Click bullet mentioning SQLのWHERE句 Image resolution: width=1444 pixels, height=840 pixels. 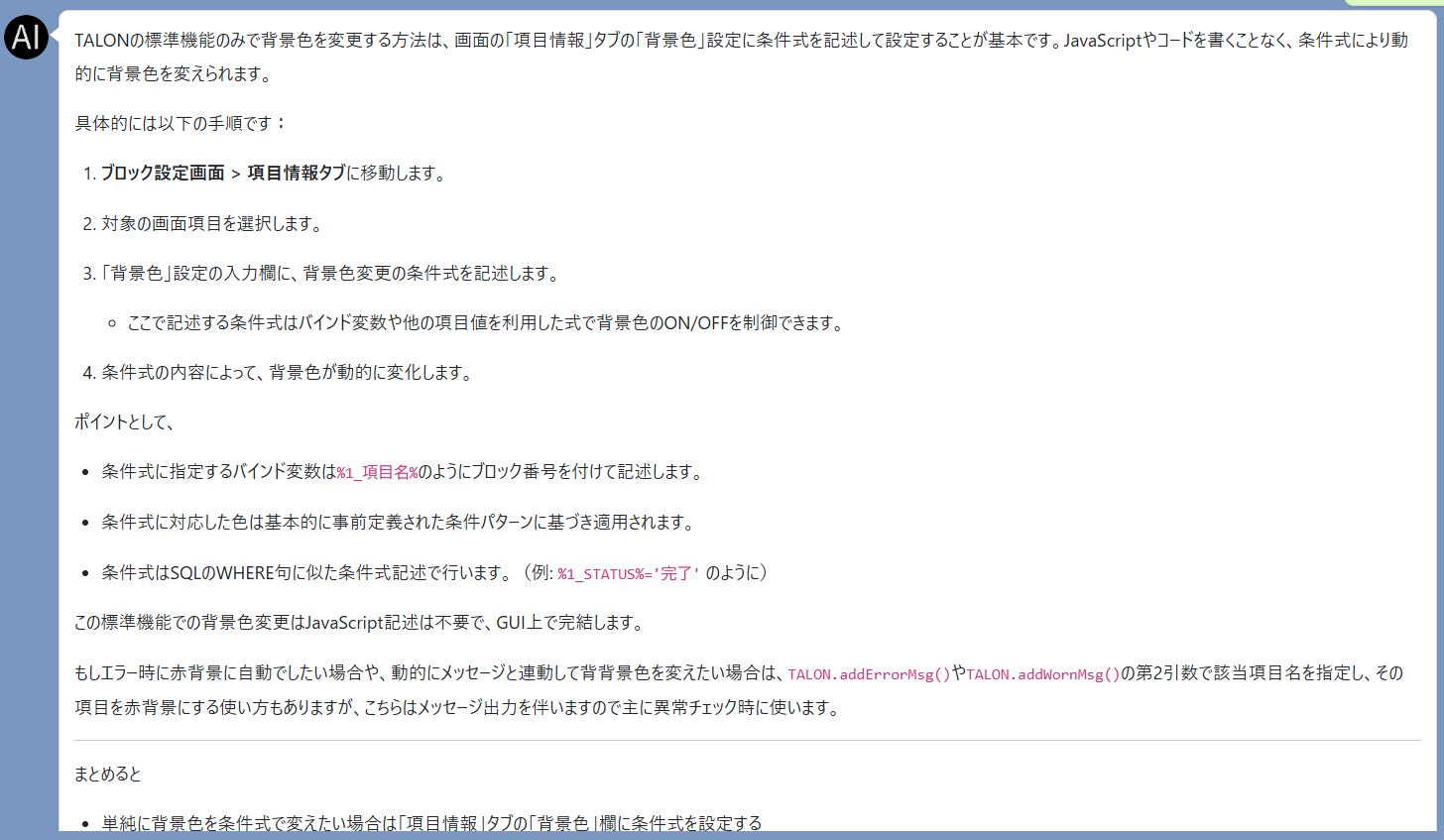point(435,573)
